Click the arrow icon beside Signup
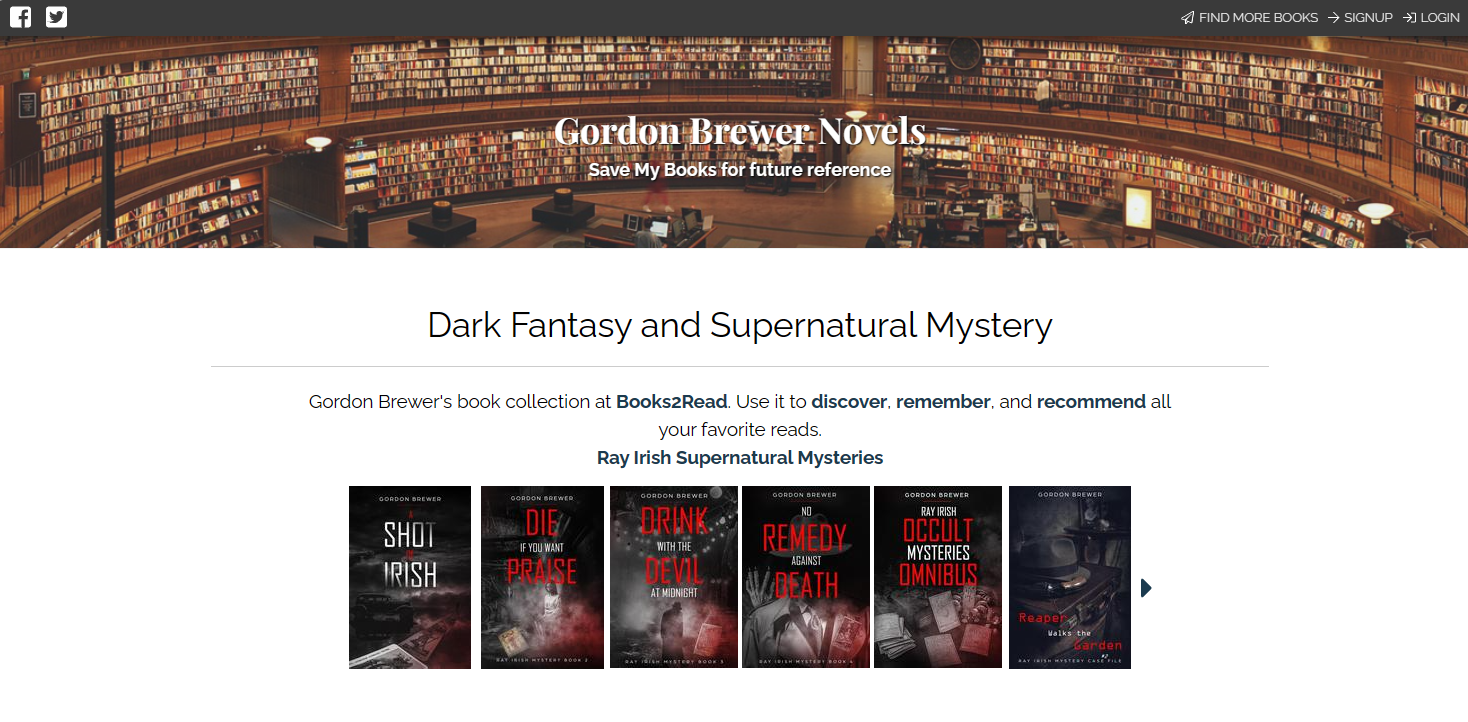The width and height of the screenshot is (1468, 722). coord(1333,18)
